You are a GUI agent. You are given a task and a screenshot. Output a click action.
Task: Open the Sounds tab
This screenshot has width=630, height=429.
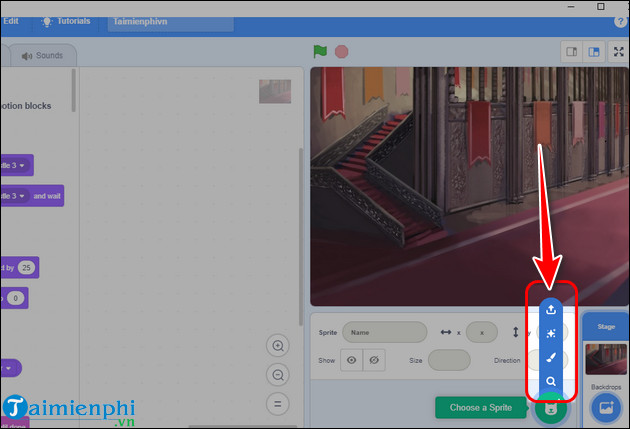[43, 55]
